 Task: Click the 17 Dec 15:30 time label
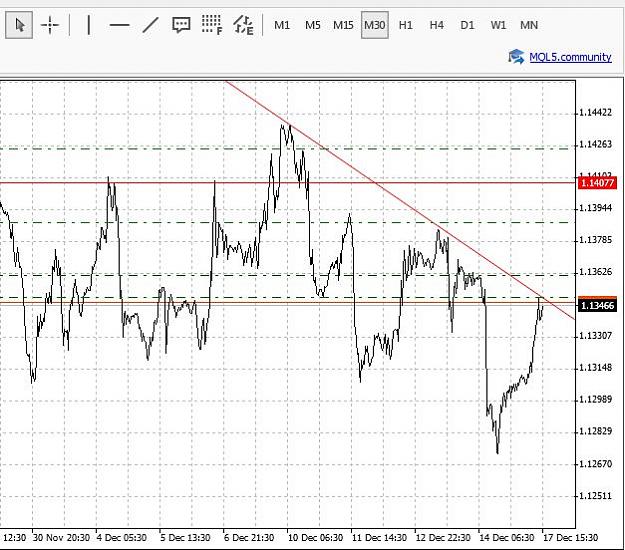click(570, 538)
